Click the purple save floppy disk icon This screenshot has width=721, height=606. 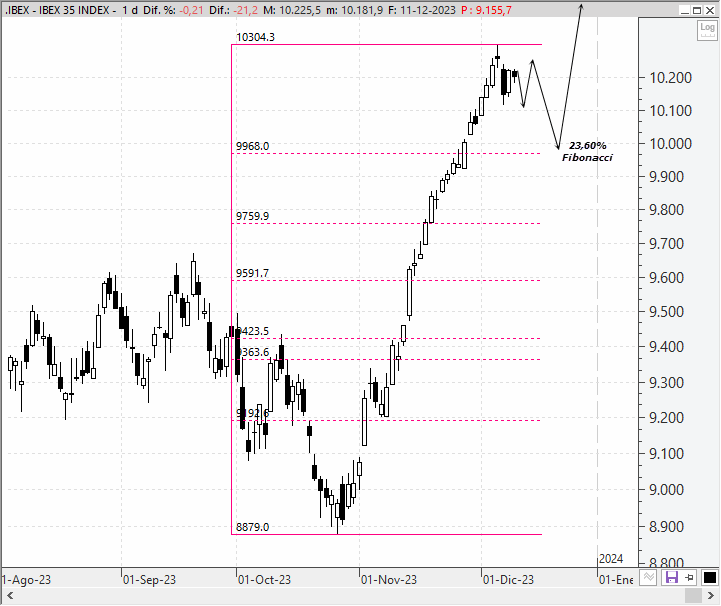(672, 577)
